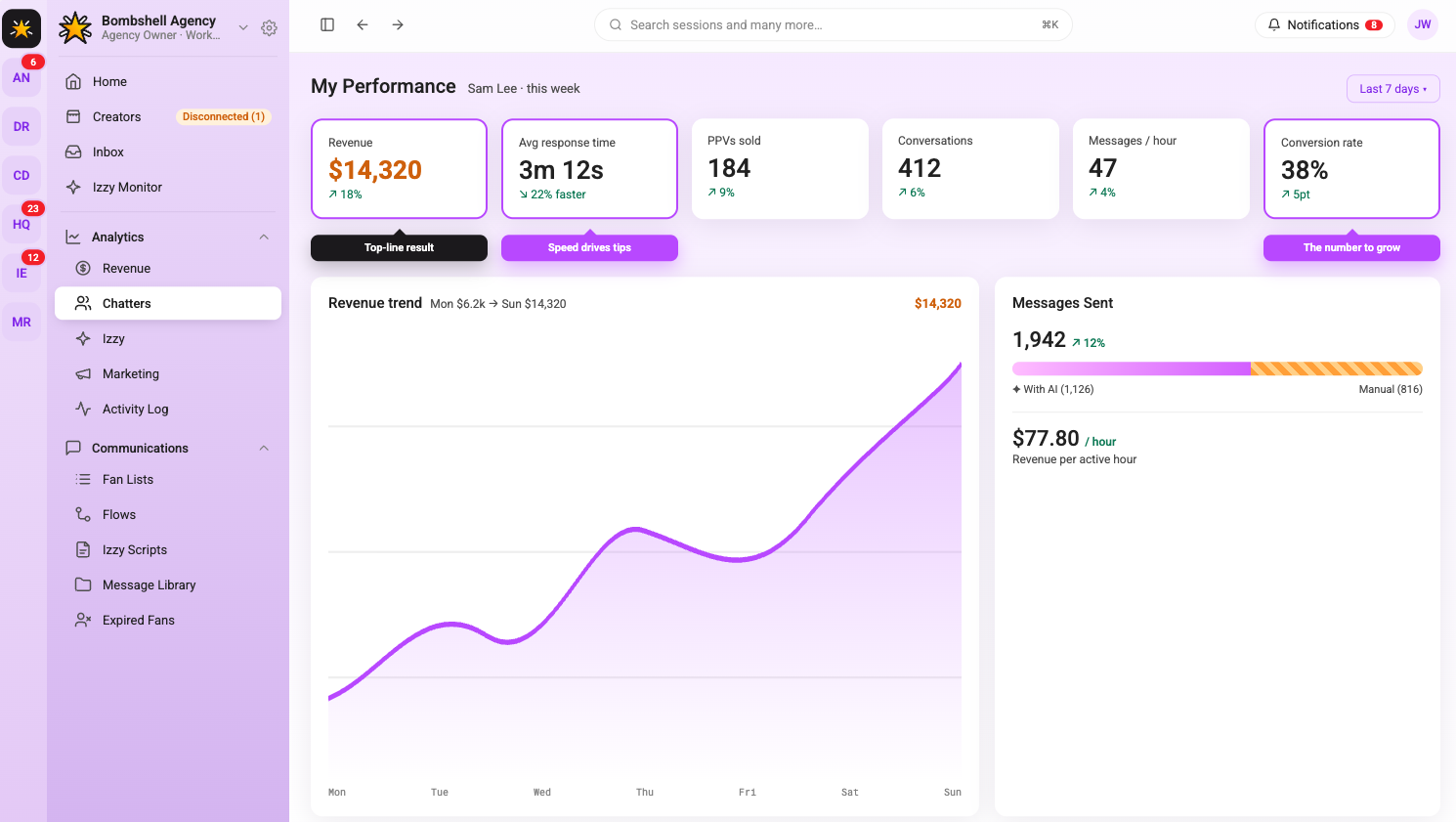Click the Fan Lists list icon
1456x822 pixels.
[83, 479]
